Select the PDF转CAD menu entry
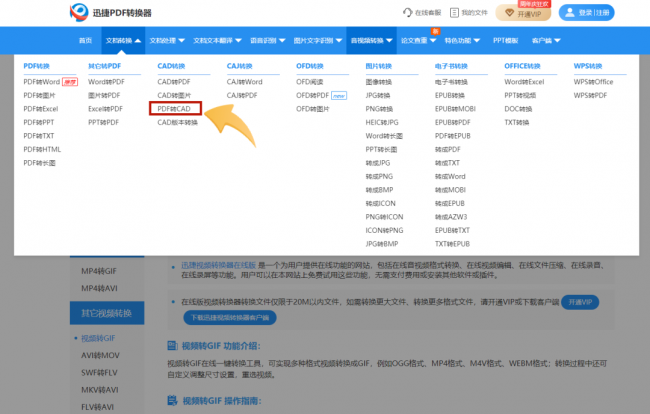650x414 pixels. (x=174, y=109)
